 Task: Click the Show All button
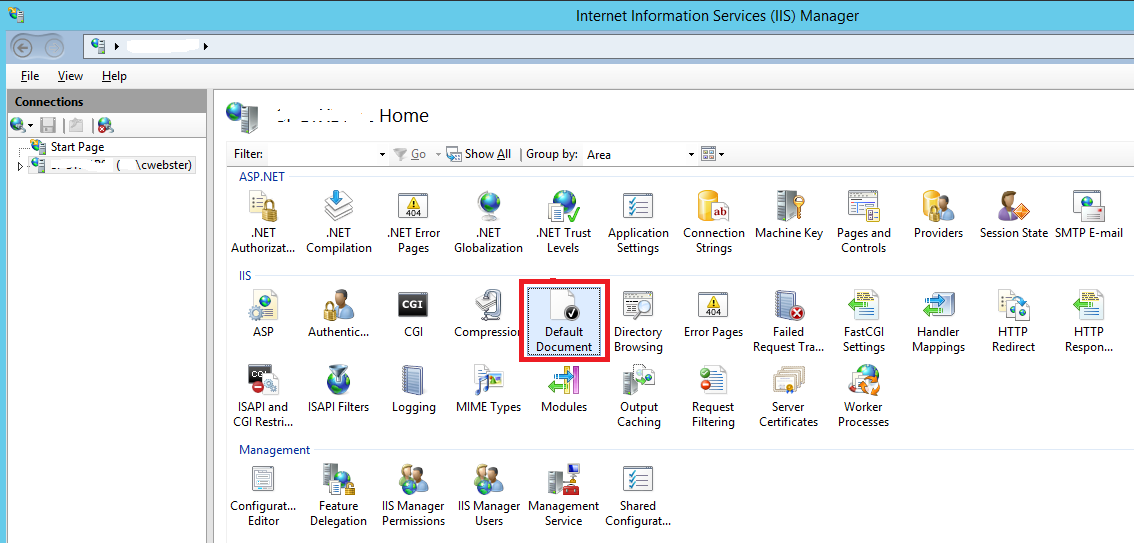pos(479,154)
